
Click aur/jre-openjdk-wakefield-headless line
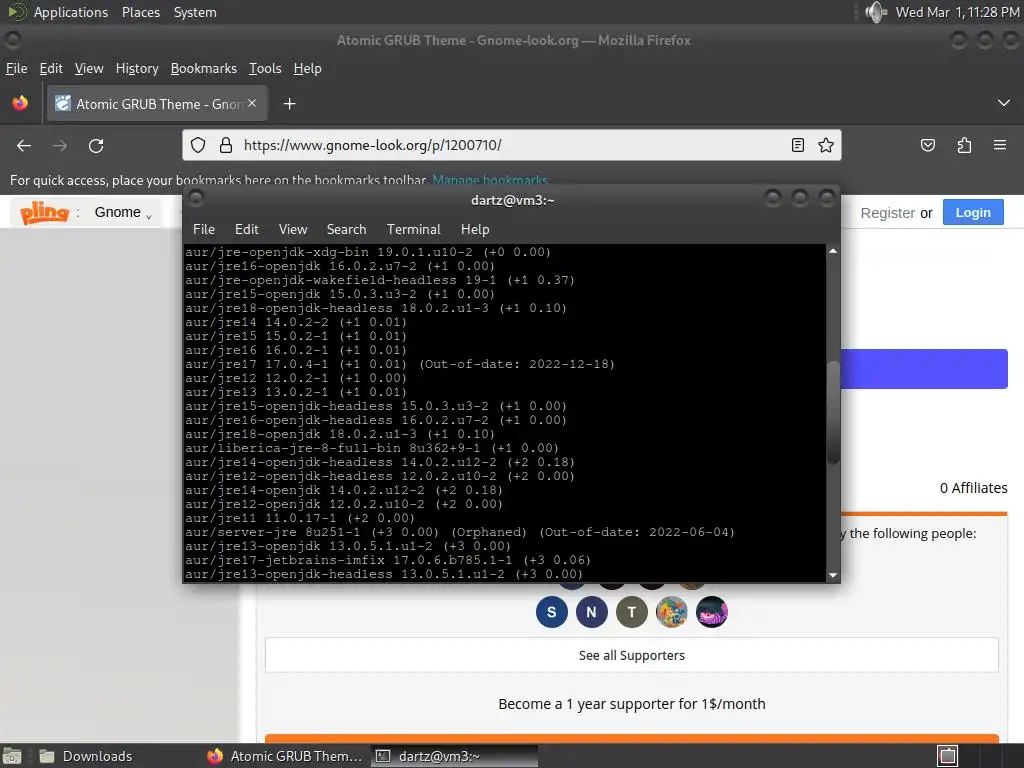(379, 280)
